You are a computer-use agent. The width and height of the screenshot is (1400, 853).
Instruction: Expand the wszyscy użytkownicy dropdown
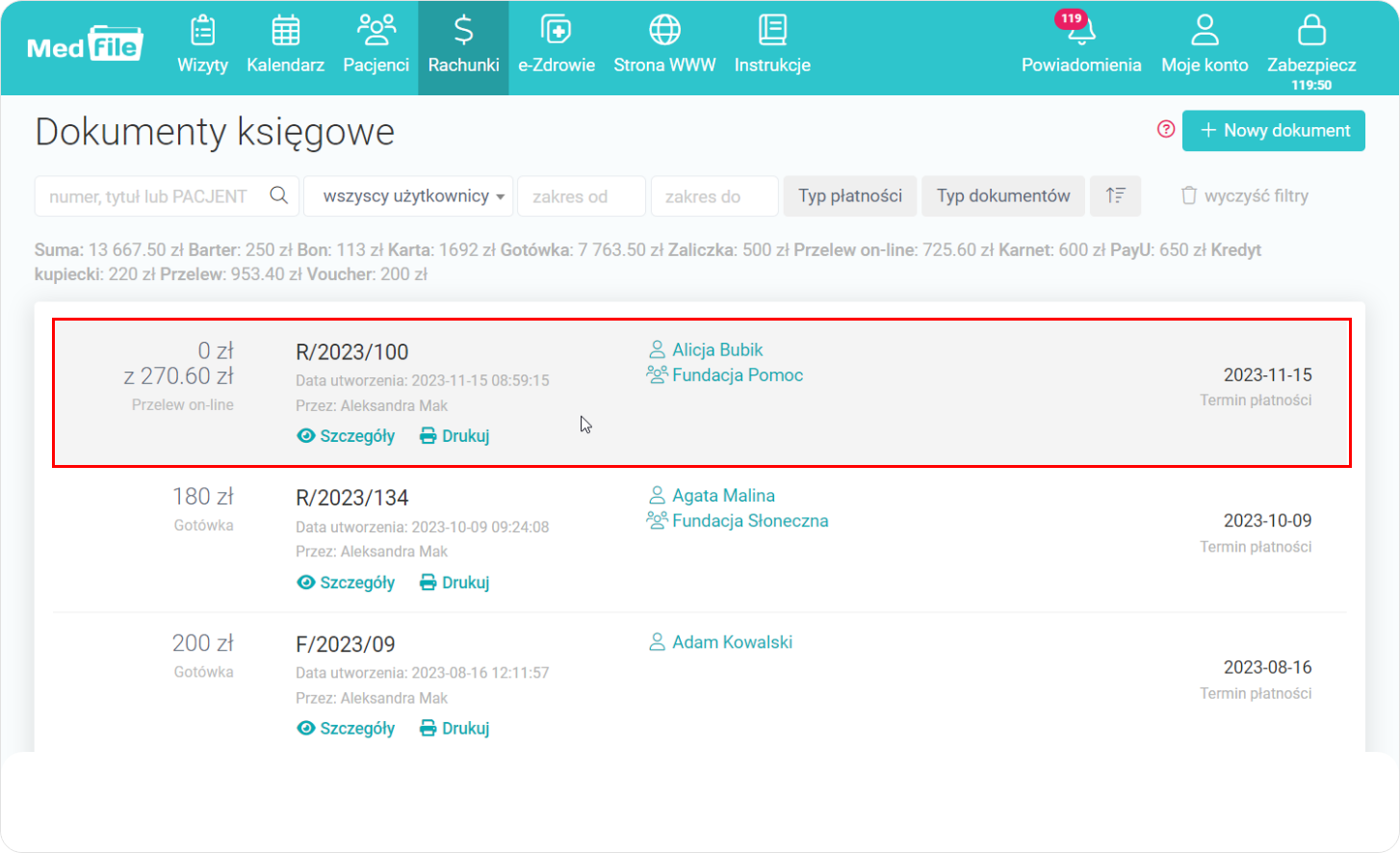(409, 196)
